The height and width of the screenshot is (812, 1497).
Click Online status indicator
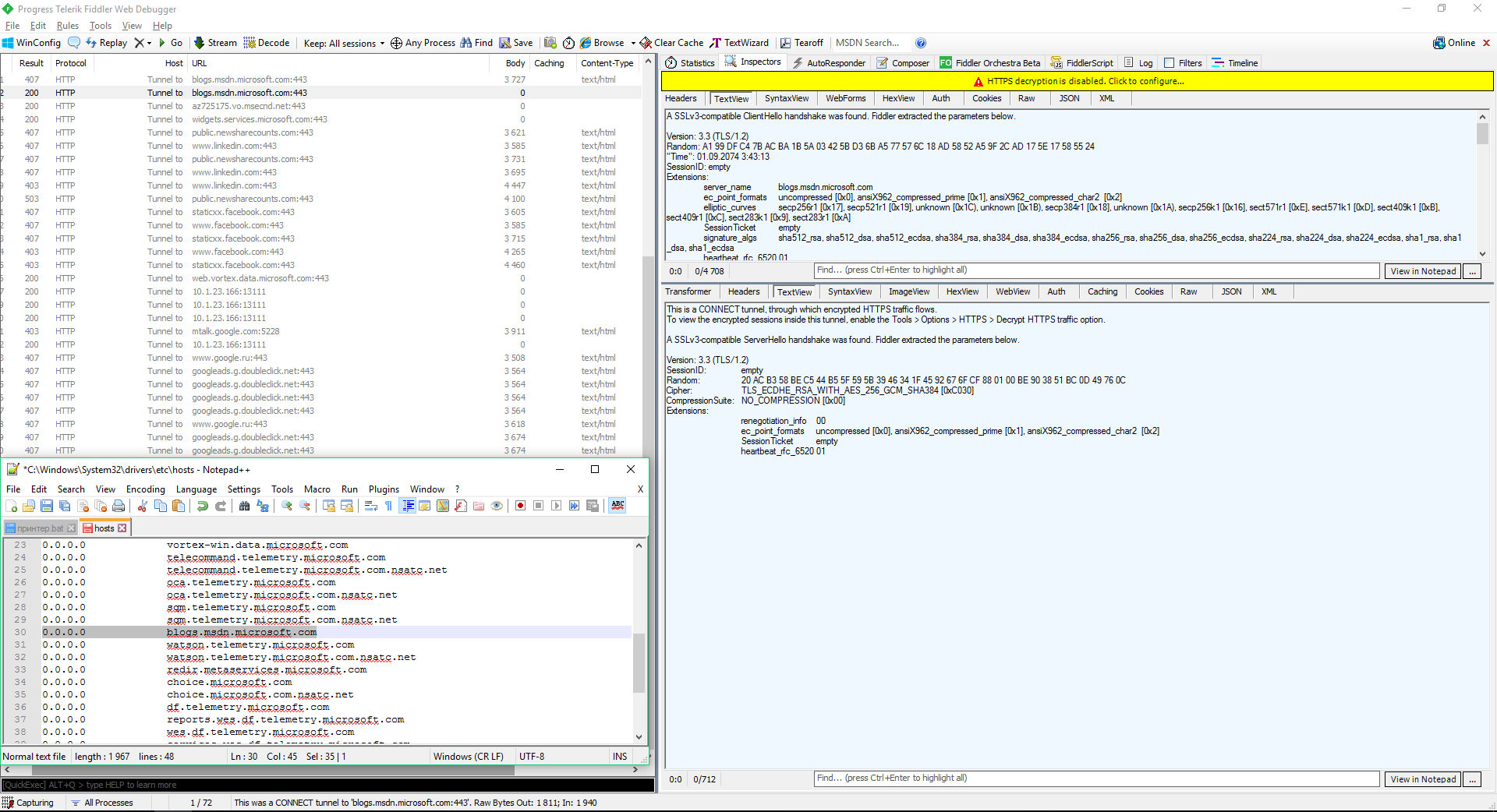click(1454, 43)
